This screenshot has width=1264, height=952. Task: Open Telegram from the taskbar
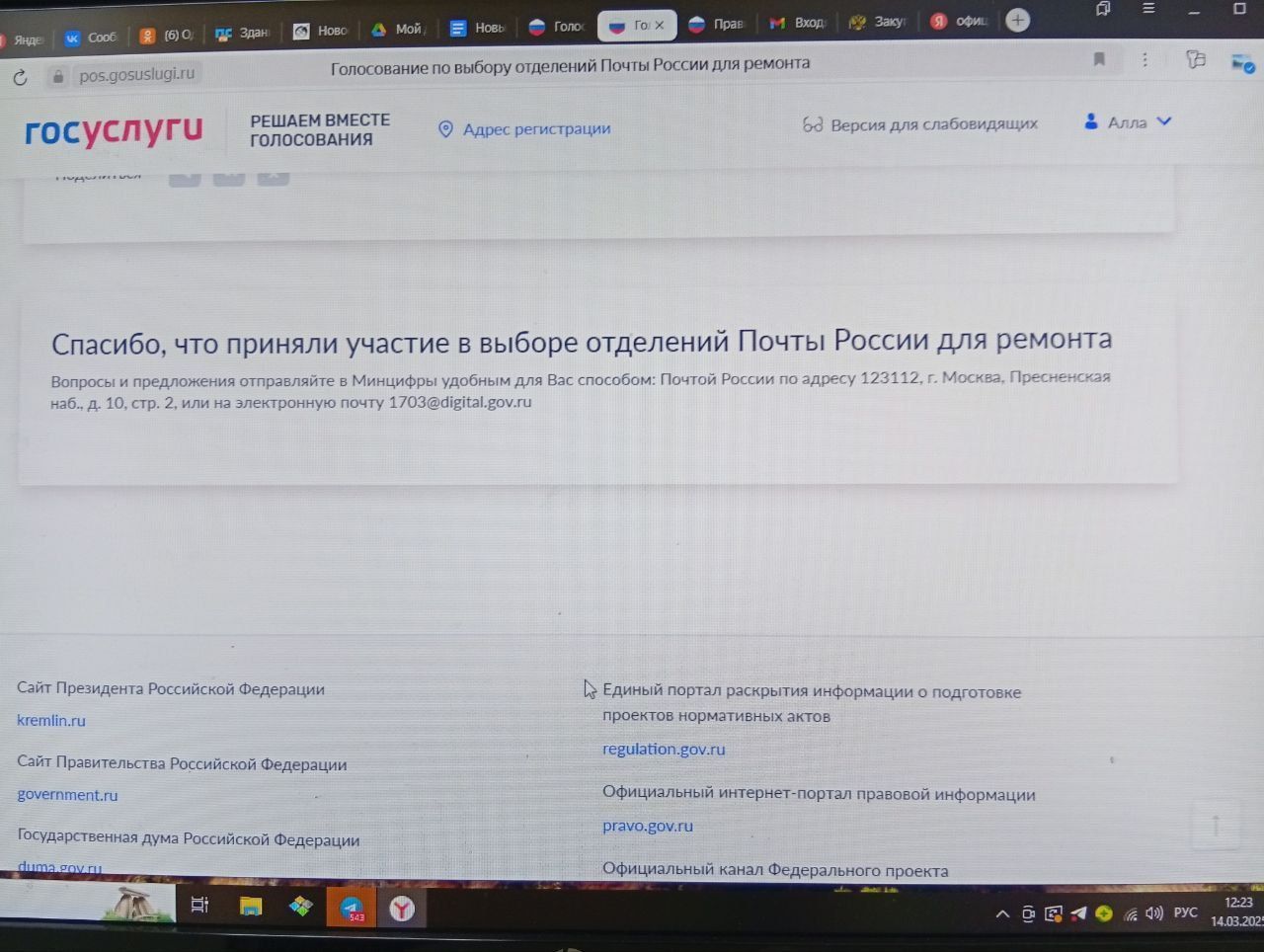point(352,908)
